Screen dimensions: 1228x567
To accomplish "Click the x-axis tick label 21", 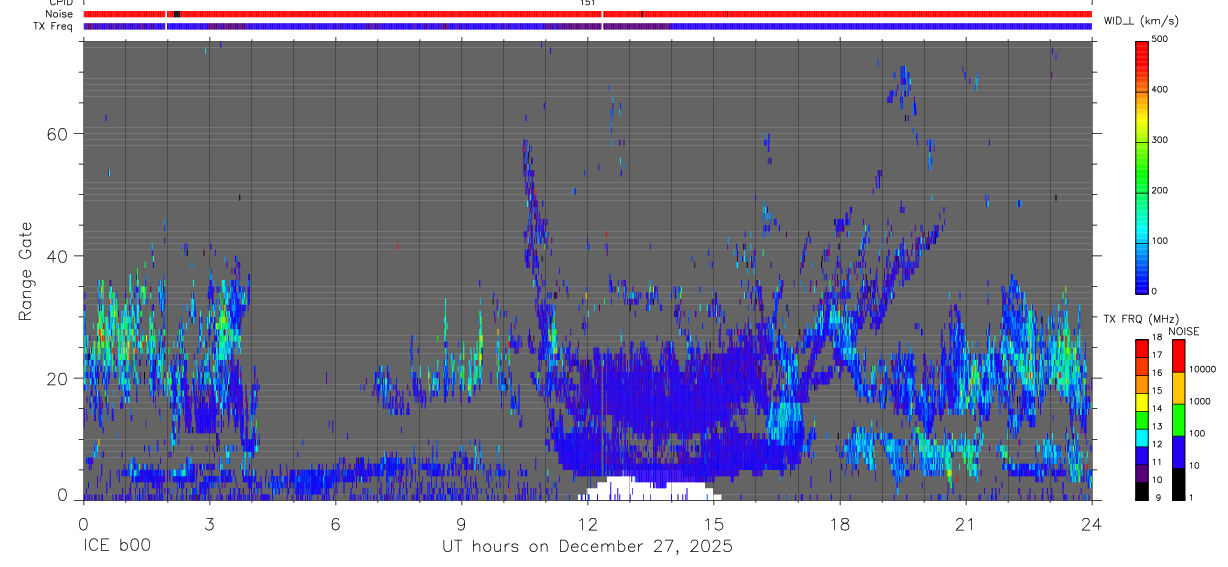I will click(x=965, y=523).
